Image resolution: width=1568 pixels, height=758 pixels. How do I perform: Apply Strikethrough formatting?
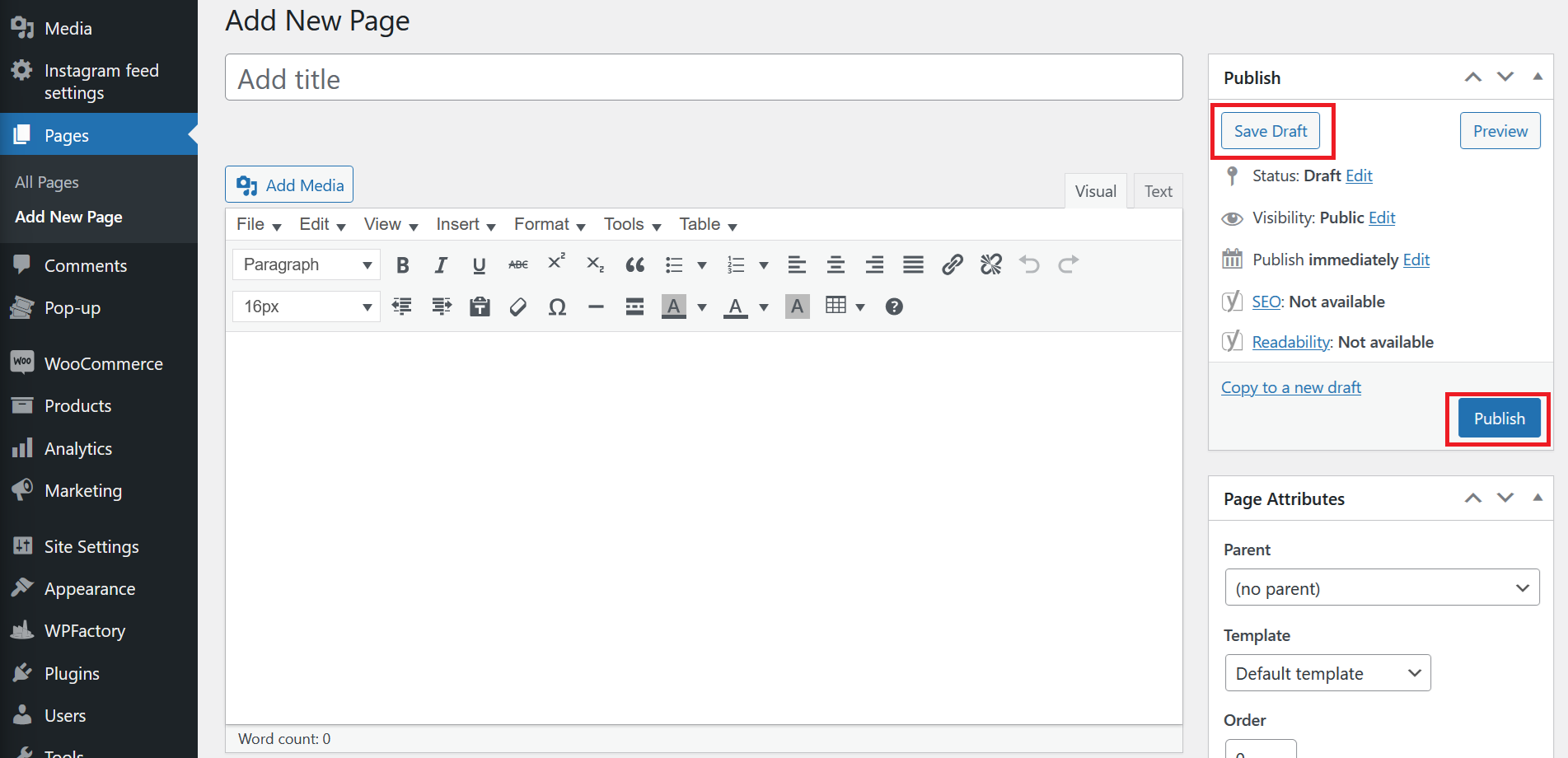(518, 264)
